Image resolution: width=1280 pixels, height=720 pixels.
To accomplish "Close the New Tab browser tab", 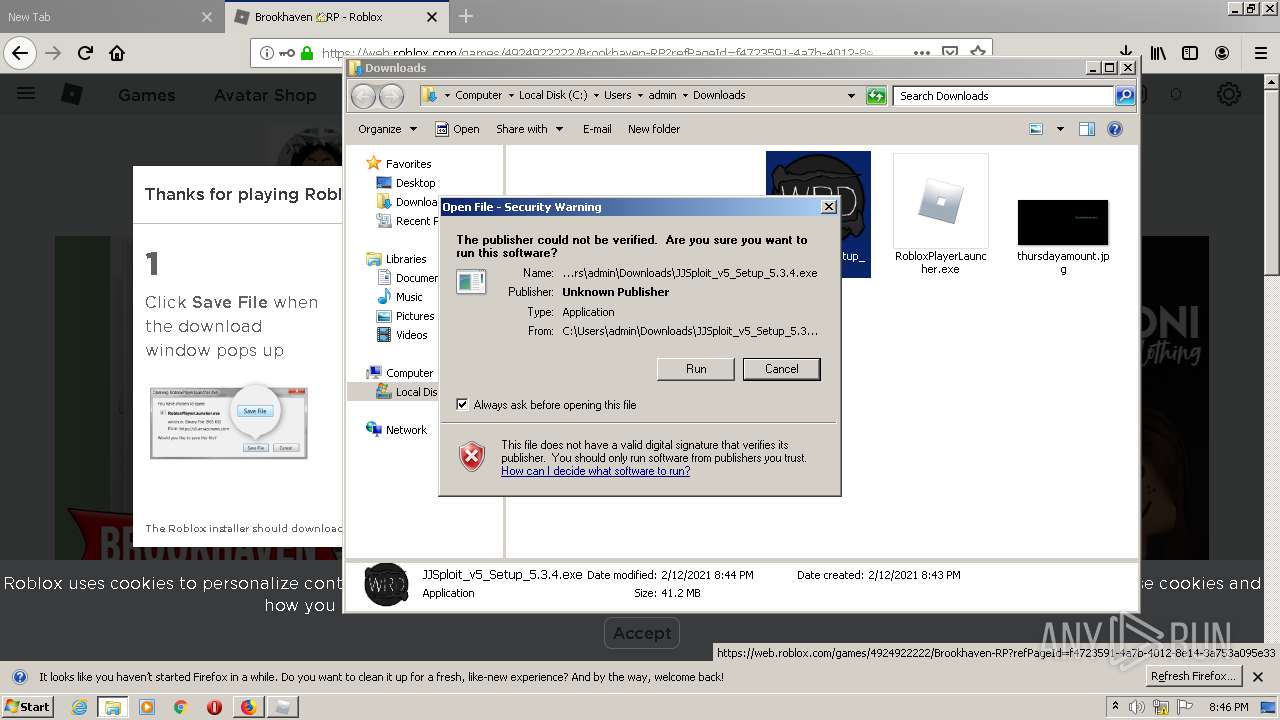I will (206, 17).
